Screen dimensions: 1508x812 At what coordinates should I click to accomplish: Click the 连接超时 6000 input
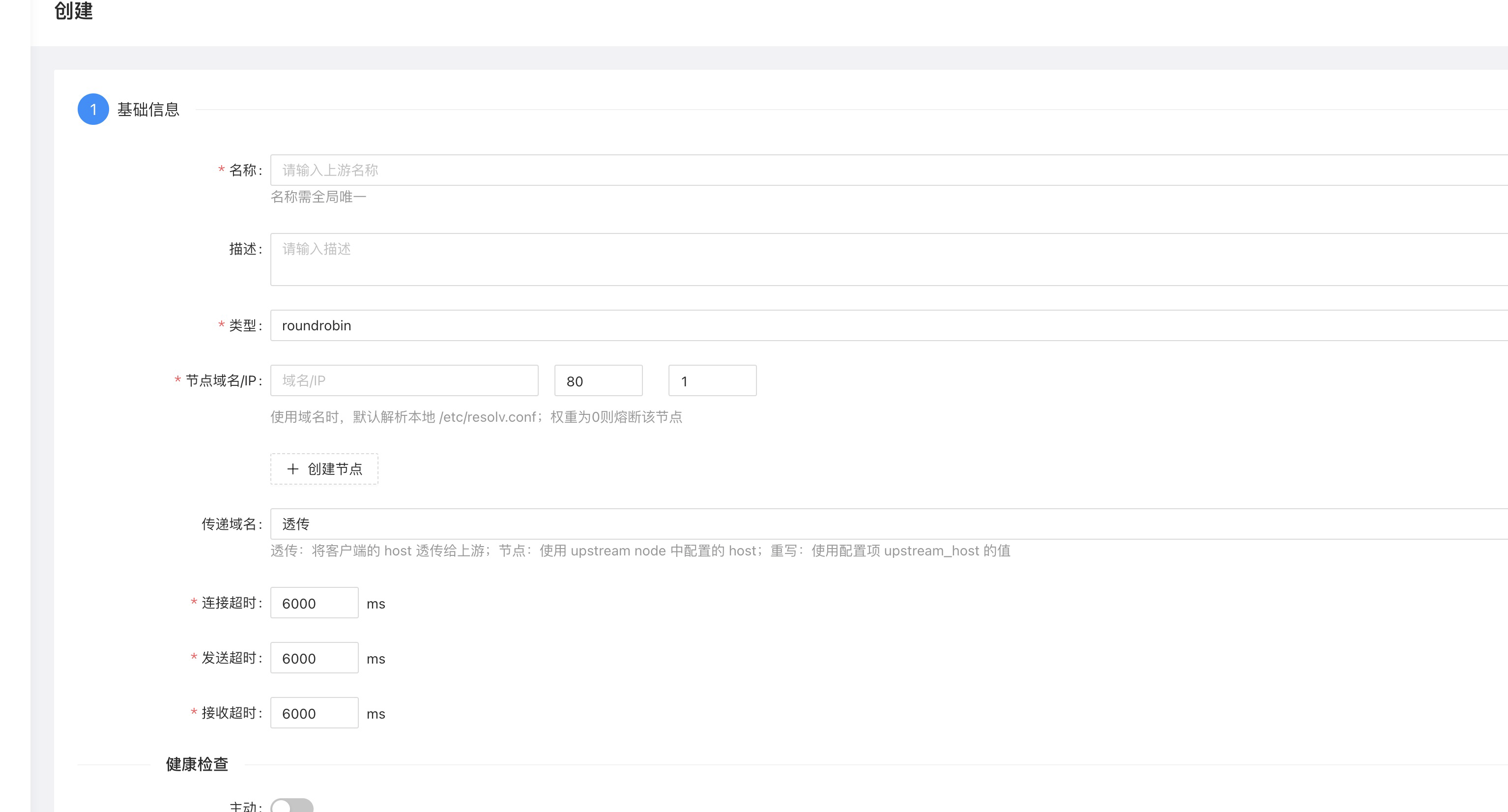point(315,603)
